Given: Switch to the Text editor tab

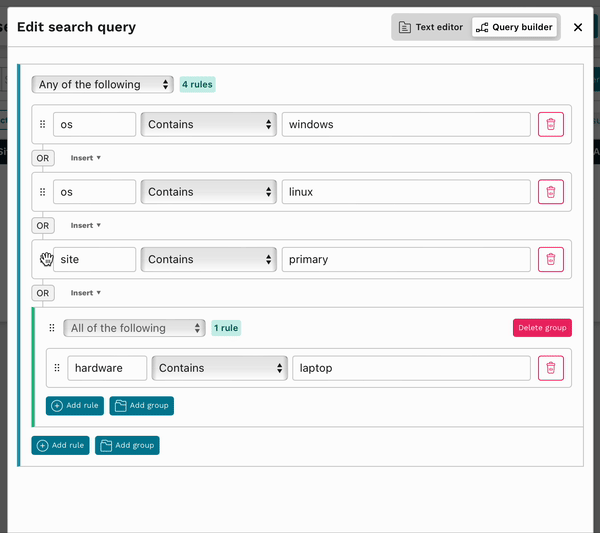Looking at the screenshot, I should coord(431,27).
